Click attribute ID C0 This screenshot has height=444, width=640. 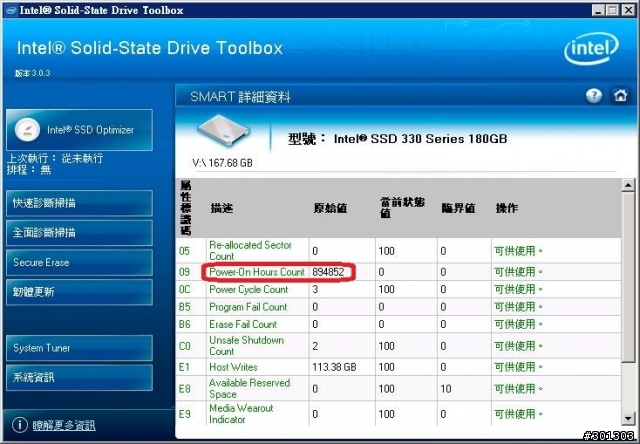pos(184,346)
